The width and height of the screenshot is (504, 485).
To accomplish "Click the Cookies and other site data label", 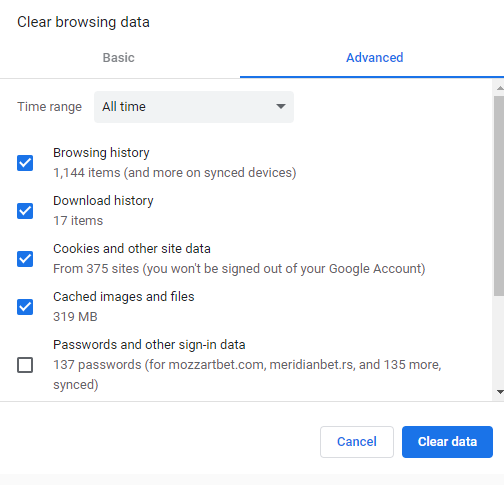I will [x=132, y=249].
